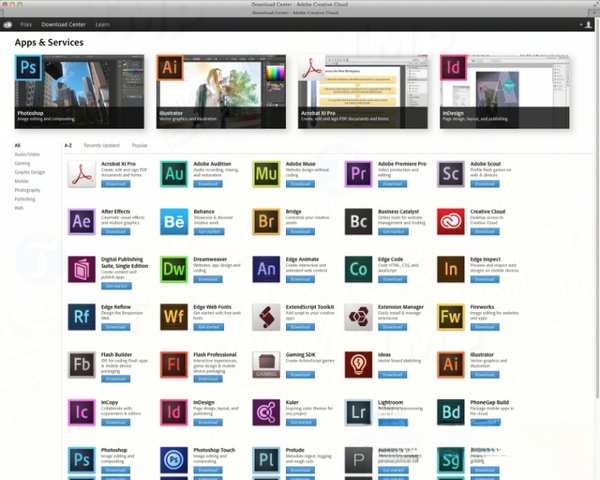Select the A-Z sorting tab

point(68,145)
